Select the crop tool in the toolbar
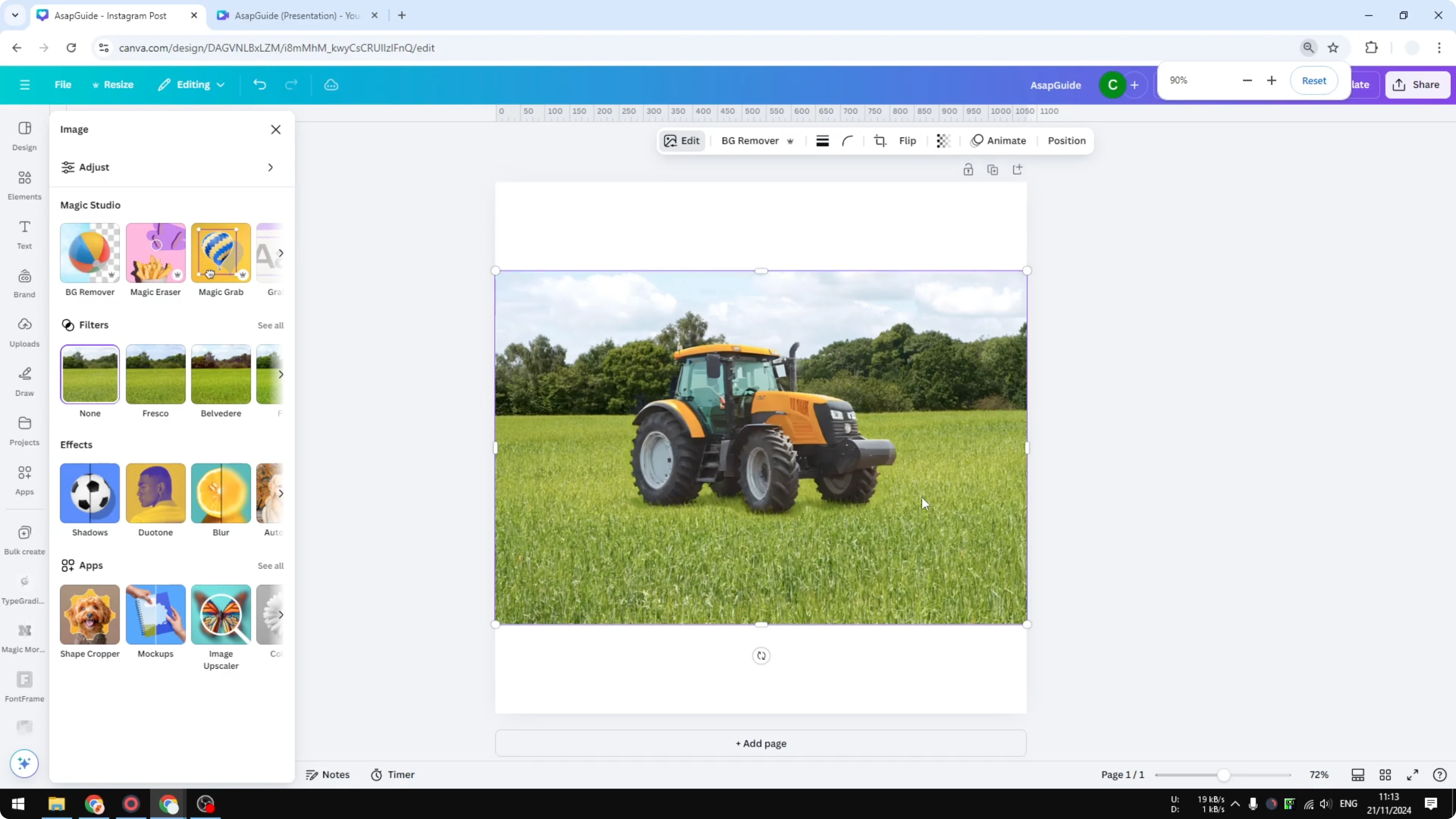1456x819 pixels. click(x=880, y=141)
